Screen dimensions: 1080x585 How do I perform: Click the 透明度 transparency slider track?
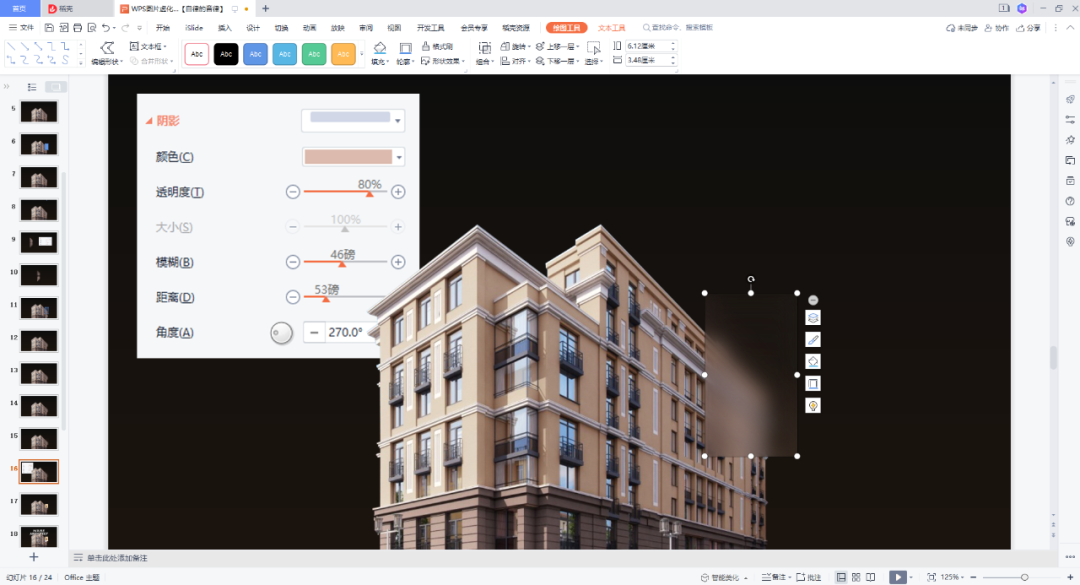click(345, 192)
